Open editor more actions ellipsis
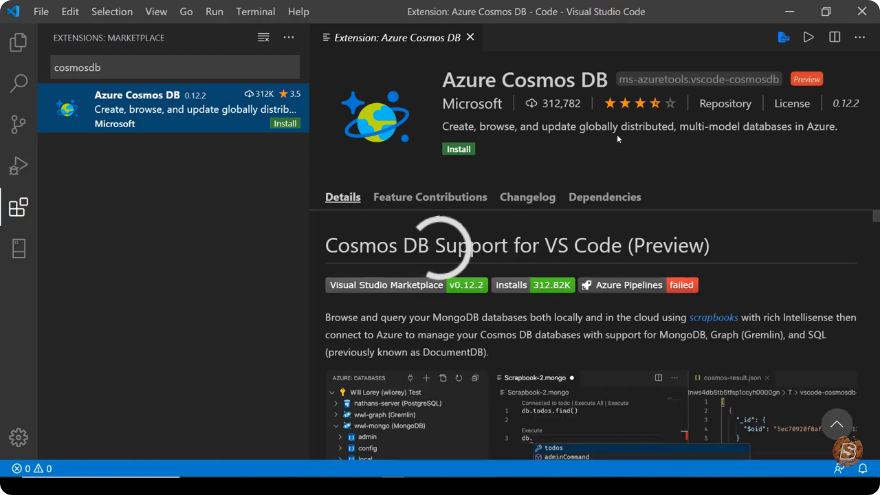The image size is (880, 495). coord(860,38)
